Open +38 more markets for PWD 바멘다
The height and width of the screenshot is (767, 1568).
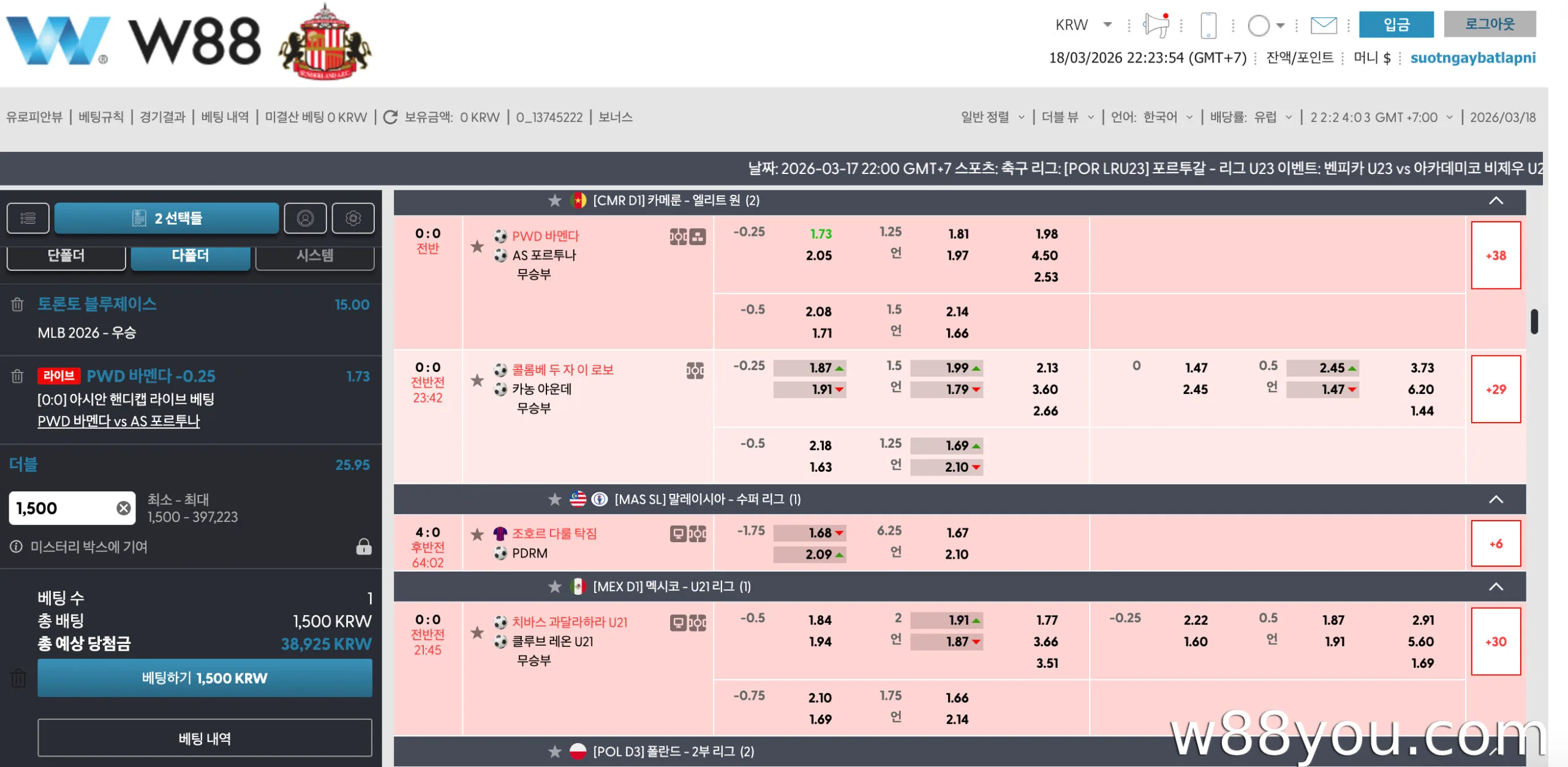[x=1496, y=255]
